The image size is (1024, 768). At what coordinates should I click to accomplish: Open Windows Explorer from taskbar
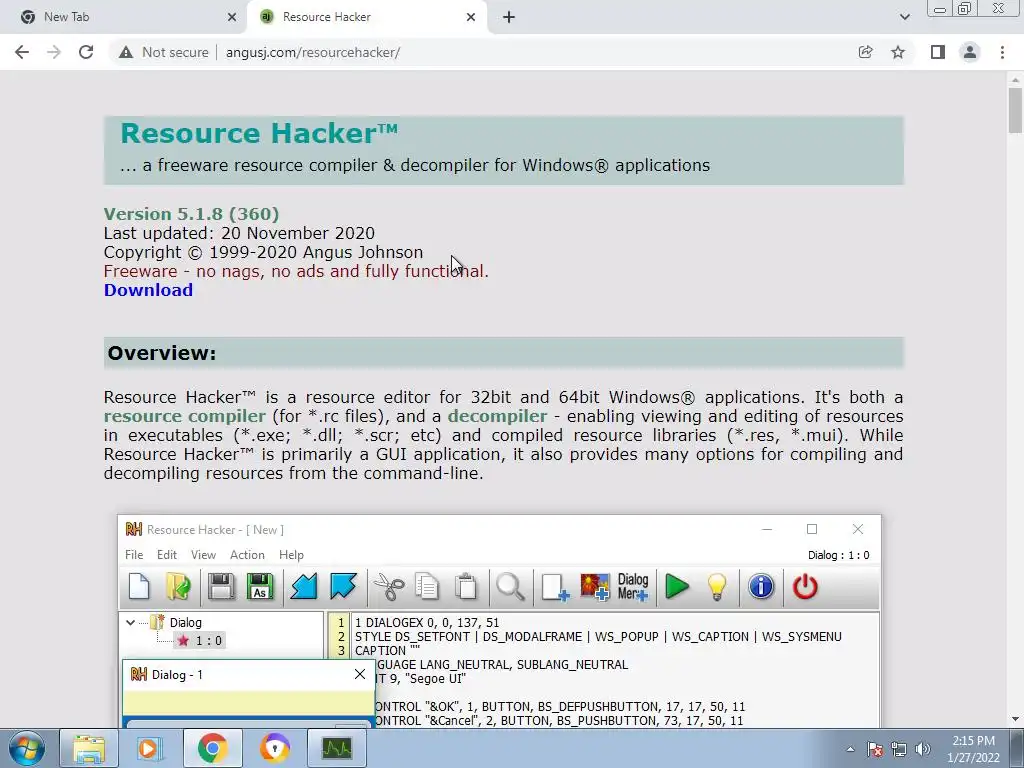click(x=88, y=748)
